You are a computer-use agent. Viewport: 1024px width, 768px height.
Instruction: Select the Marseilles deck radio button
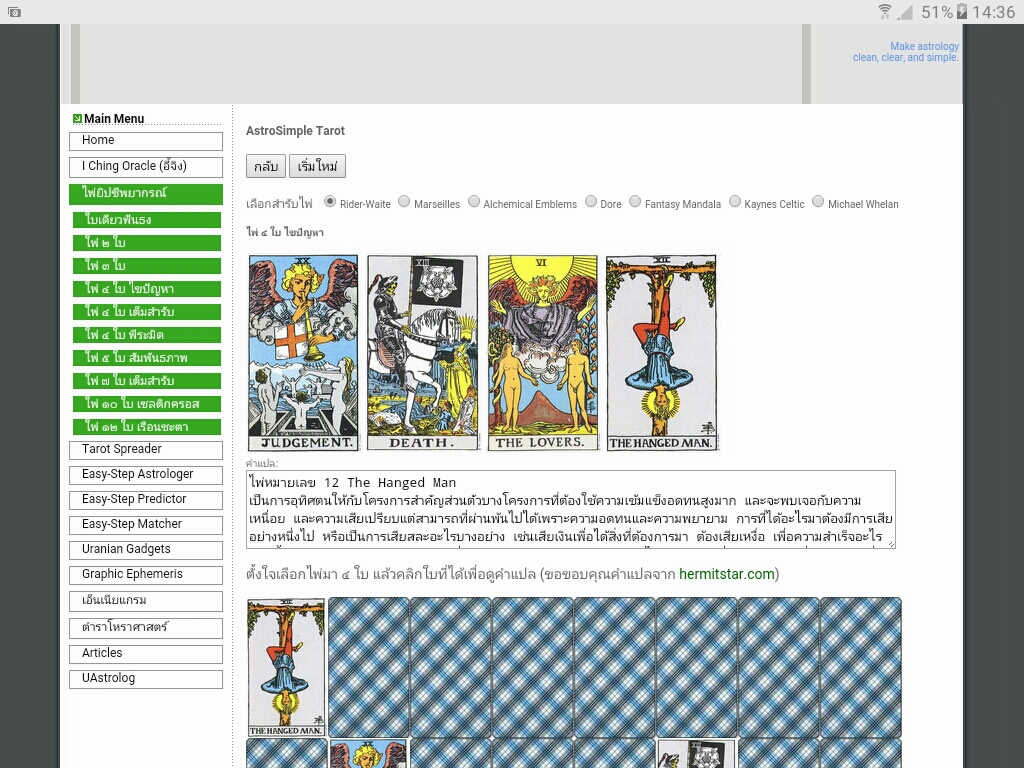(x=404, y=202)
